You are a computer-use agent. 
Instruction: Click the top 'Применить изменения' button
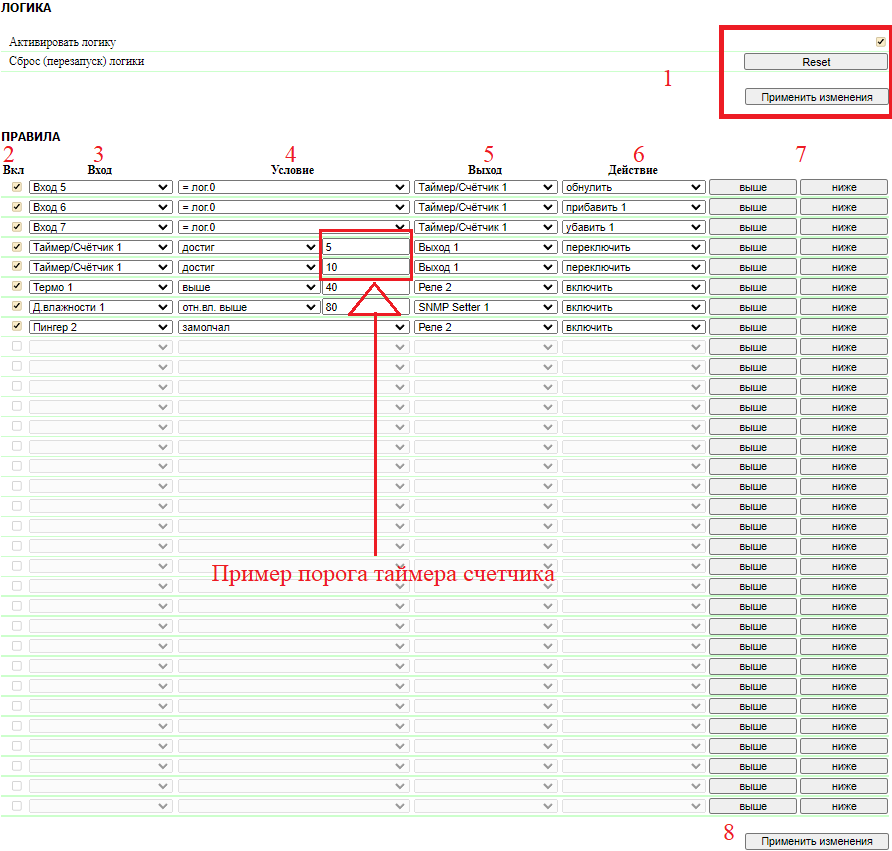[x=816, y=97]
